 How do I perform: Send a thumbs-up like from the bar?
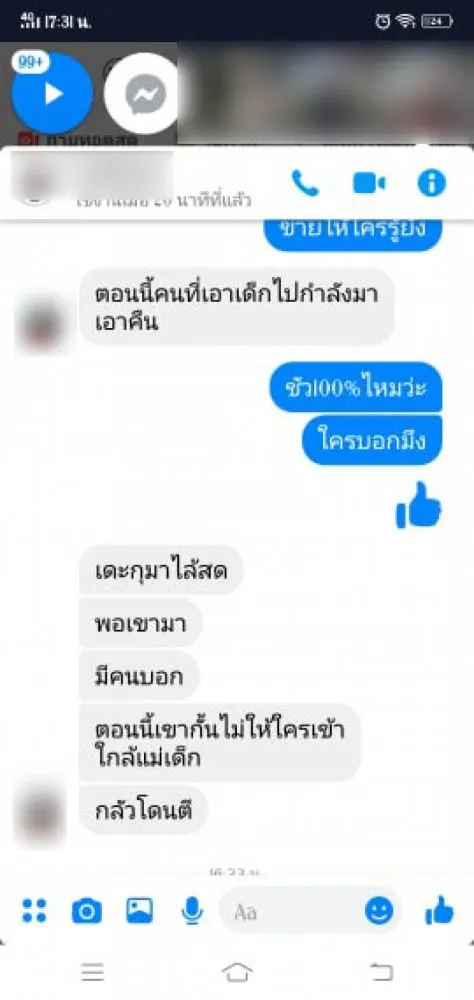[x=439, y=911]
